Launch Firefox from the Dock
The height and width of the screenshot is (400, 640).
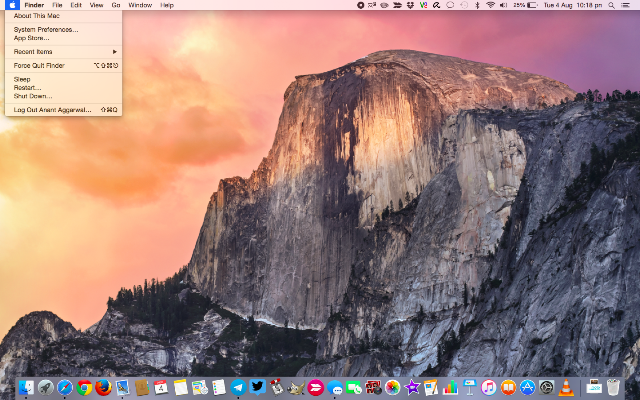[x=104, y=387]
